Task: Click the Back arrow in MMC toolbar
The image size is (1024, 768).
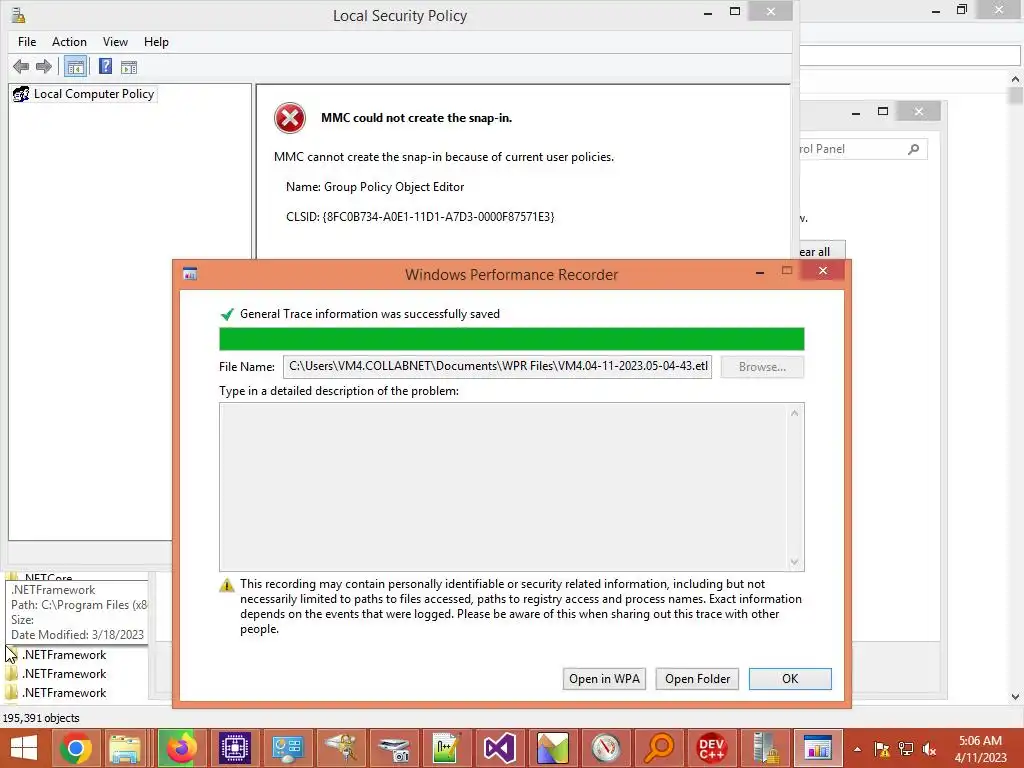Action: 21,67
